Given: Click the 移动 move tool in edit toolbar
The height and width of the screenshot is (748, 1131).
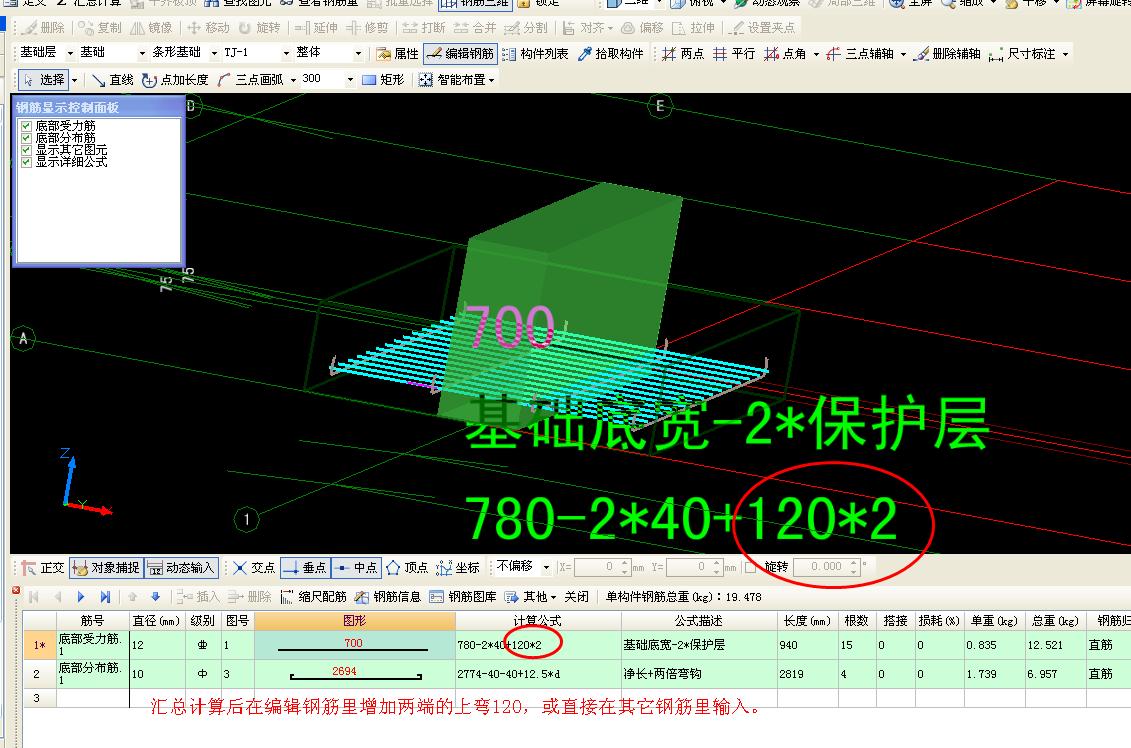Looking at the screenshot, I should click(x=208, y=27).
